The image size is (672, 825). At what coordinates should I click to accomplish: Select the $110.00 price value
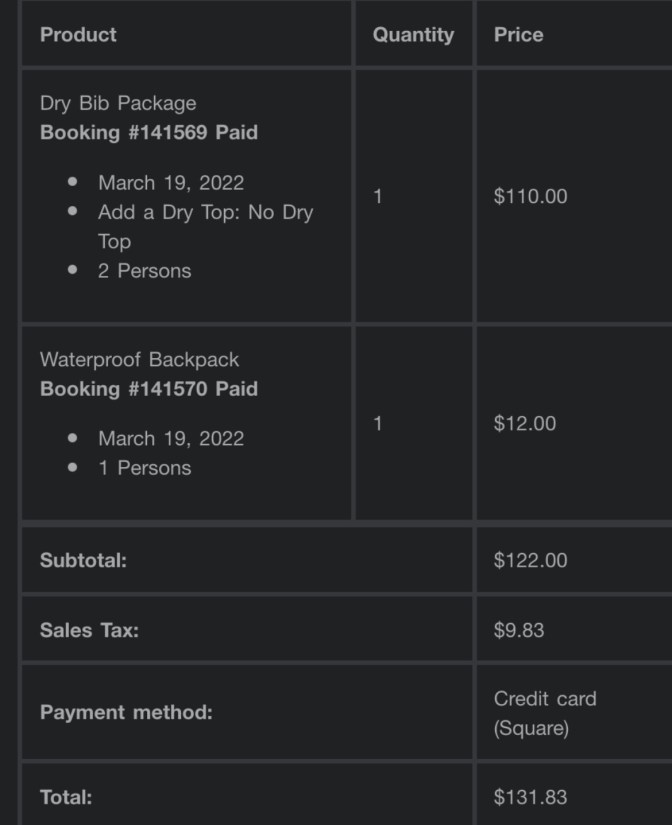click(530, 196)
